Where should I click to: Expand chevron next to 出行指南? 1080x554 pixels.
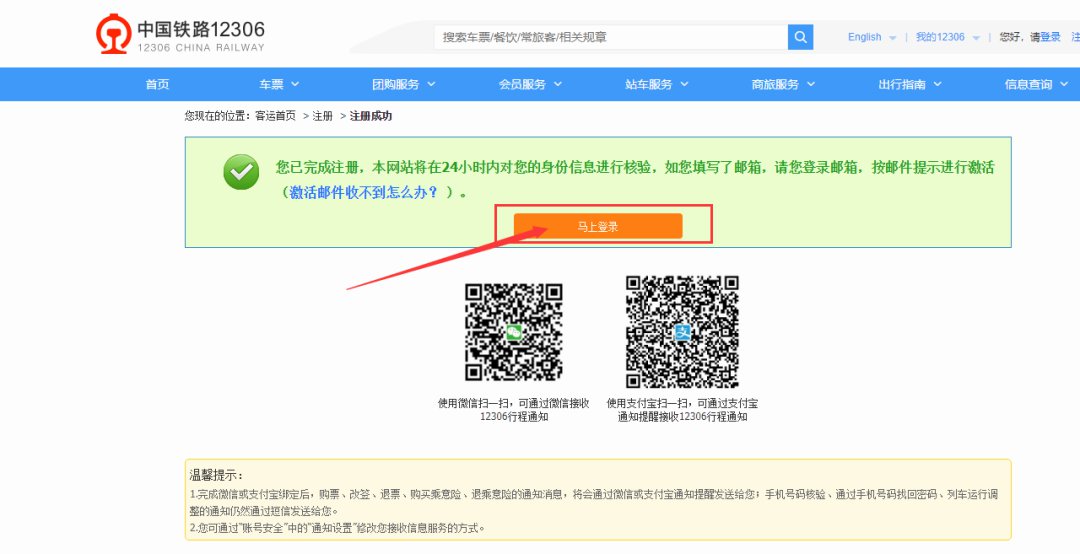point(937,84)
